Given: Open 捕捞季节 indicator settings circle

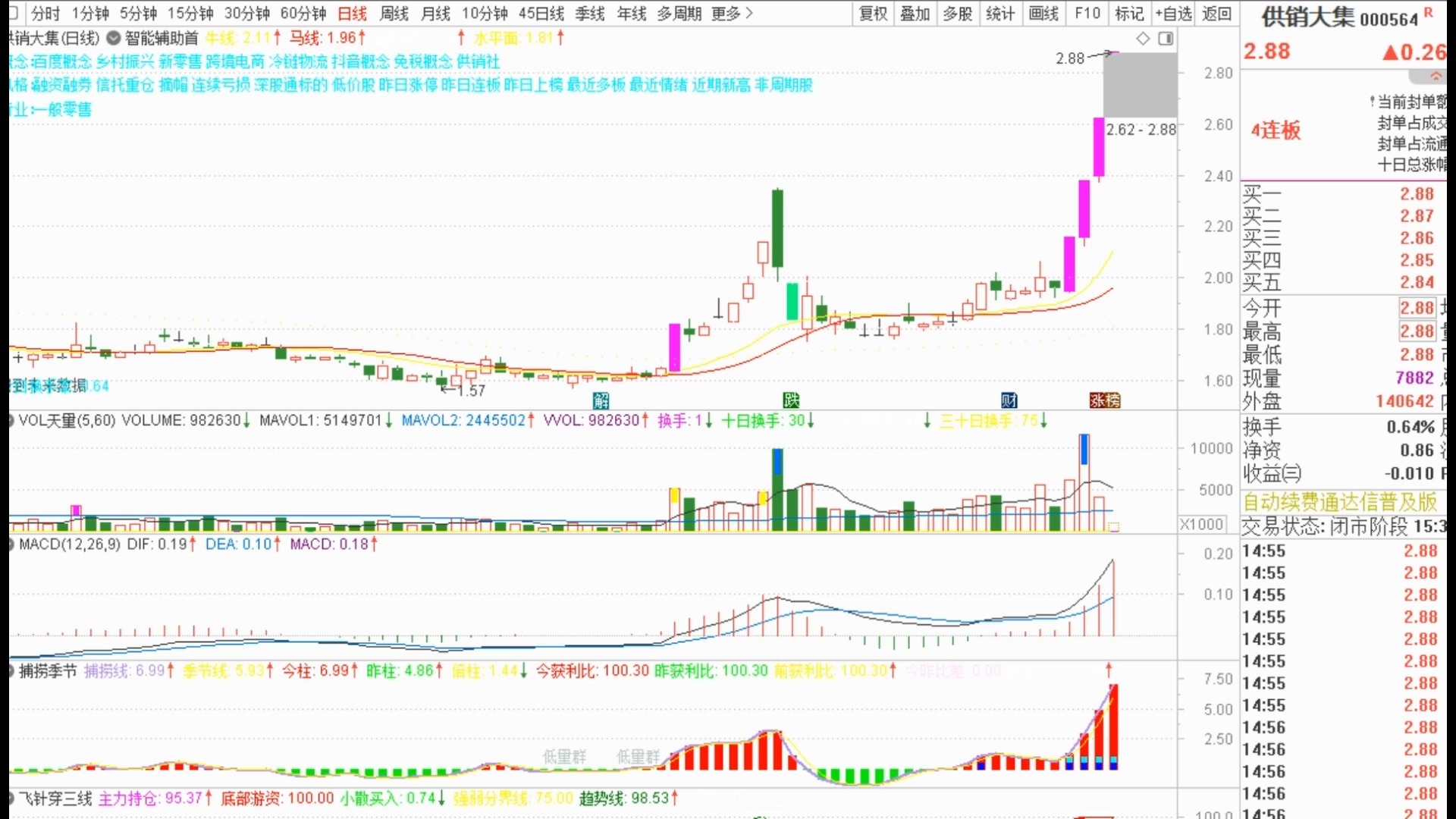Looking at the screenshot, I should click(x=11, y=670).
